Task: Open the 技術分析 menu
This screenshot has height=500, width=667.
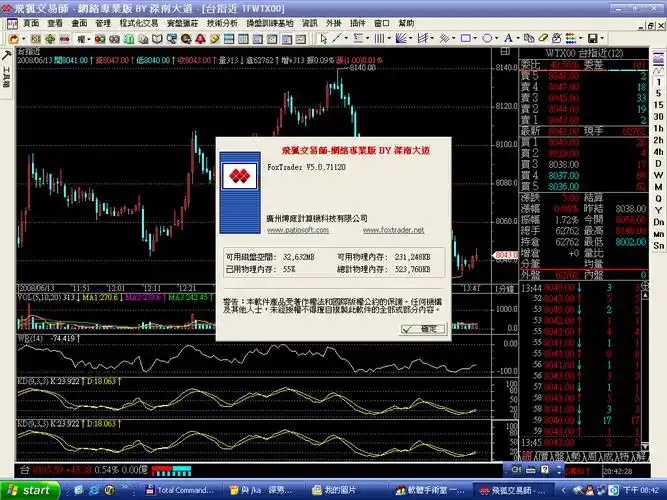Action: [222, 23]
